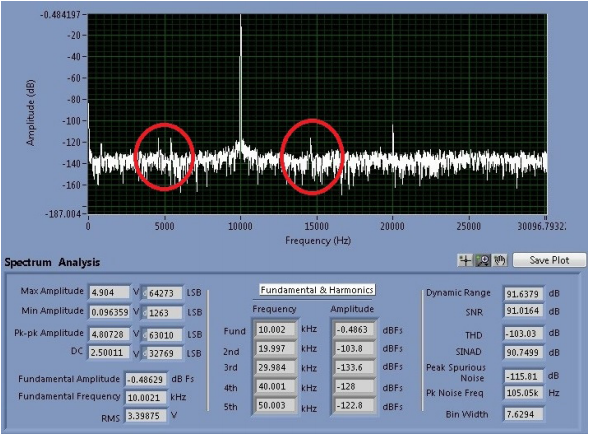Viewport: 589px width, 435px height.
Task: Click radix indicator beside 64273 LSB
Action: (x=145, y=293)
